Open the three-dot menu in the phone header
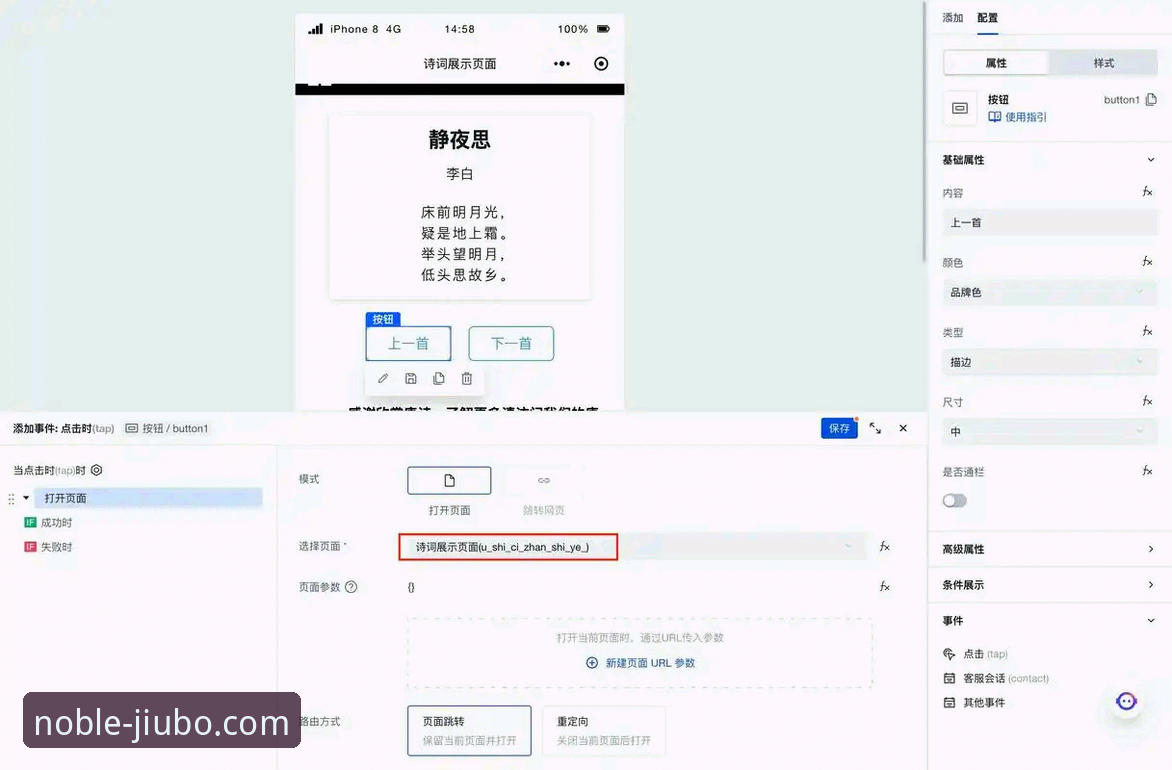This screenshot has height=770, width=1172. [x=561, y=64]
